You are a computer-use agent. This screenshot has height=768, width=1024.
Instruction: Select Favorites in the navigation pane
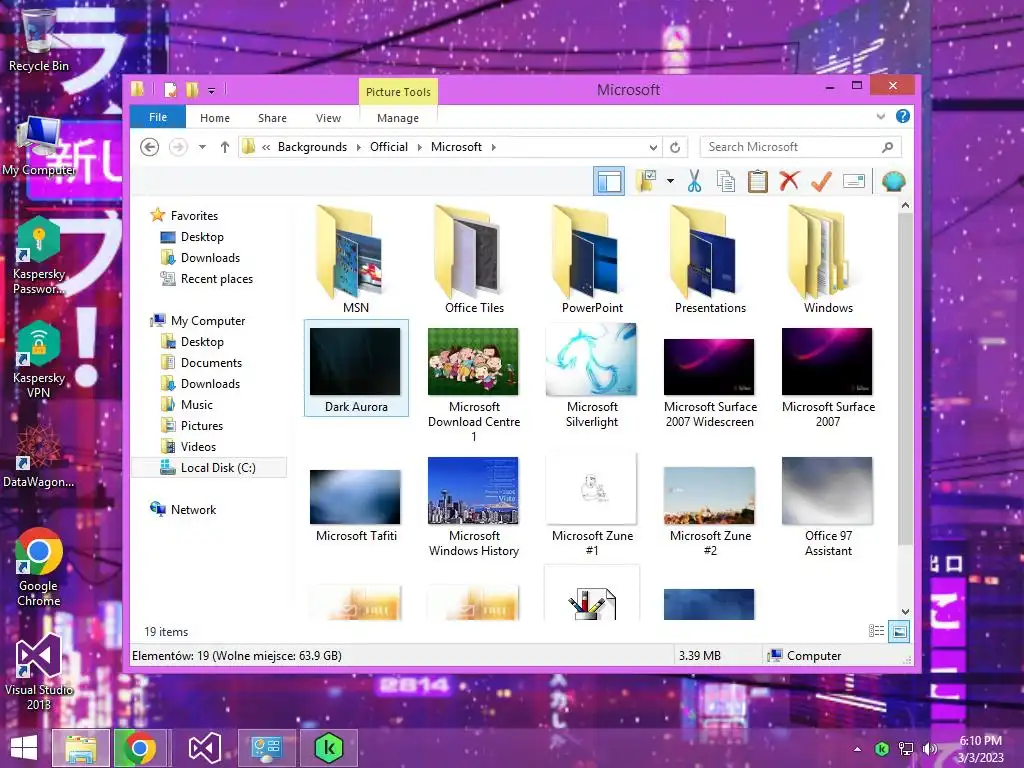pos(194,216)
